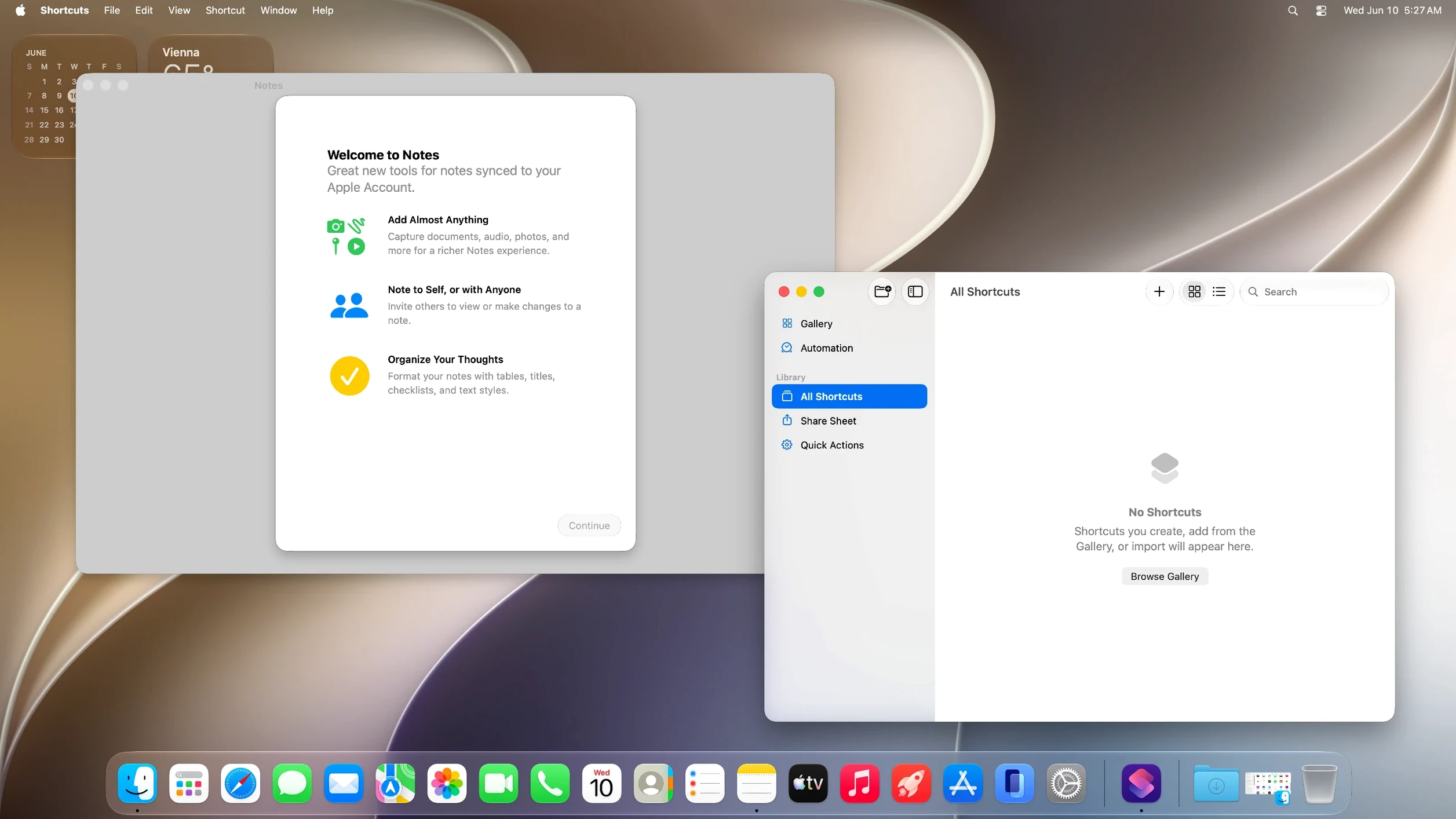Open the Trash in the Dock
Viewport: 1456px width, 819px height.
click(1319, 784)
